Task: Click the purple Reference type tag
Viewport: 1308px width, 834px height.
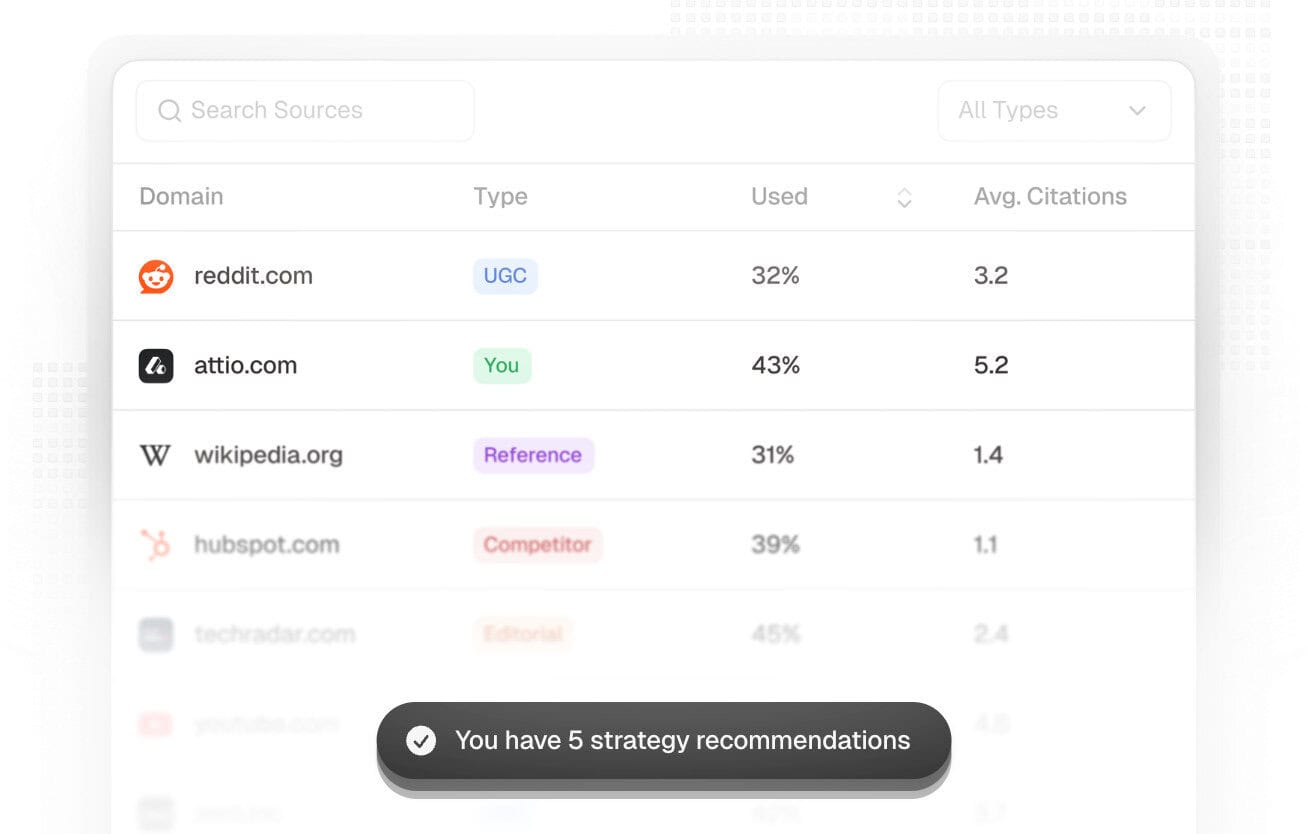Action: [533, 455]
